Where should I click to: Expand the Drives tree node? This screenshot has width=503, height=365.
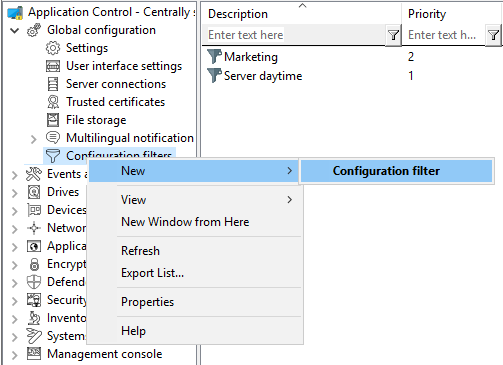[14, 193]
